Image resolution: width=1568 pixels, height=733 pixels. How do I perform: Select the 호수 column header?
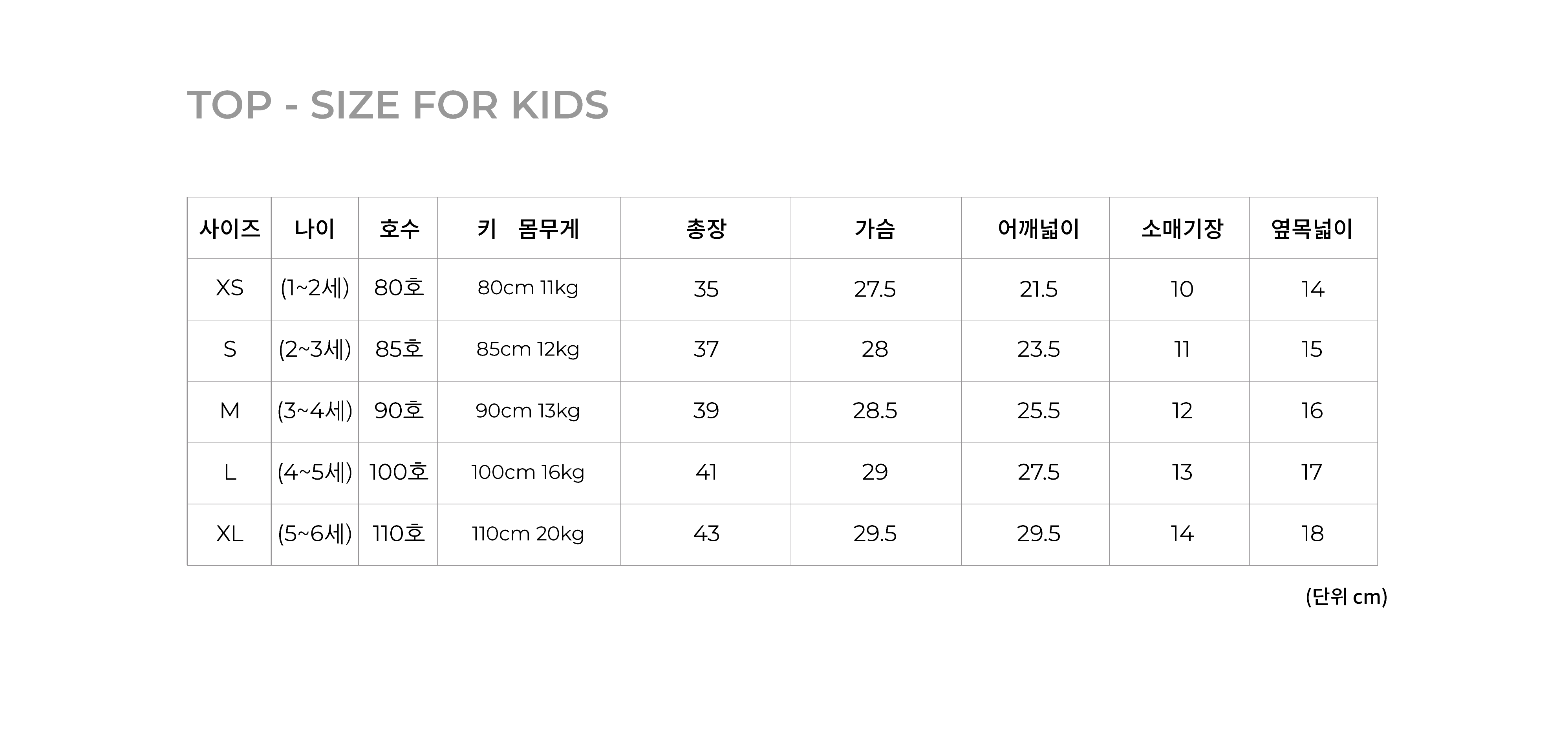399,229
